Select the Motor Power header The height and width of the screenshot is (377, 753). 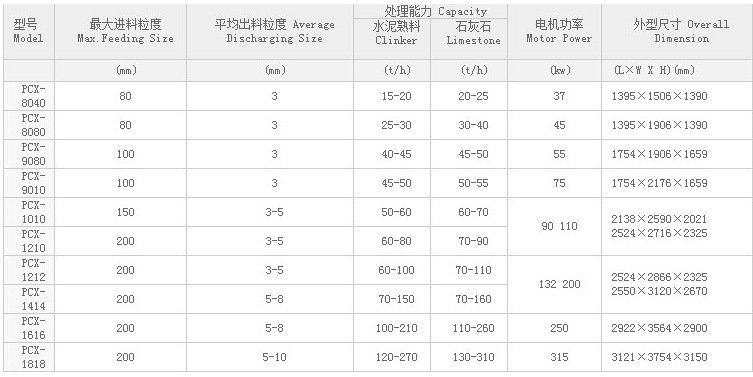pyautogui.click(x=554, y=32)
